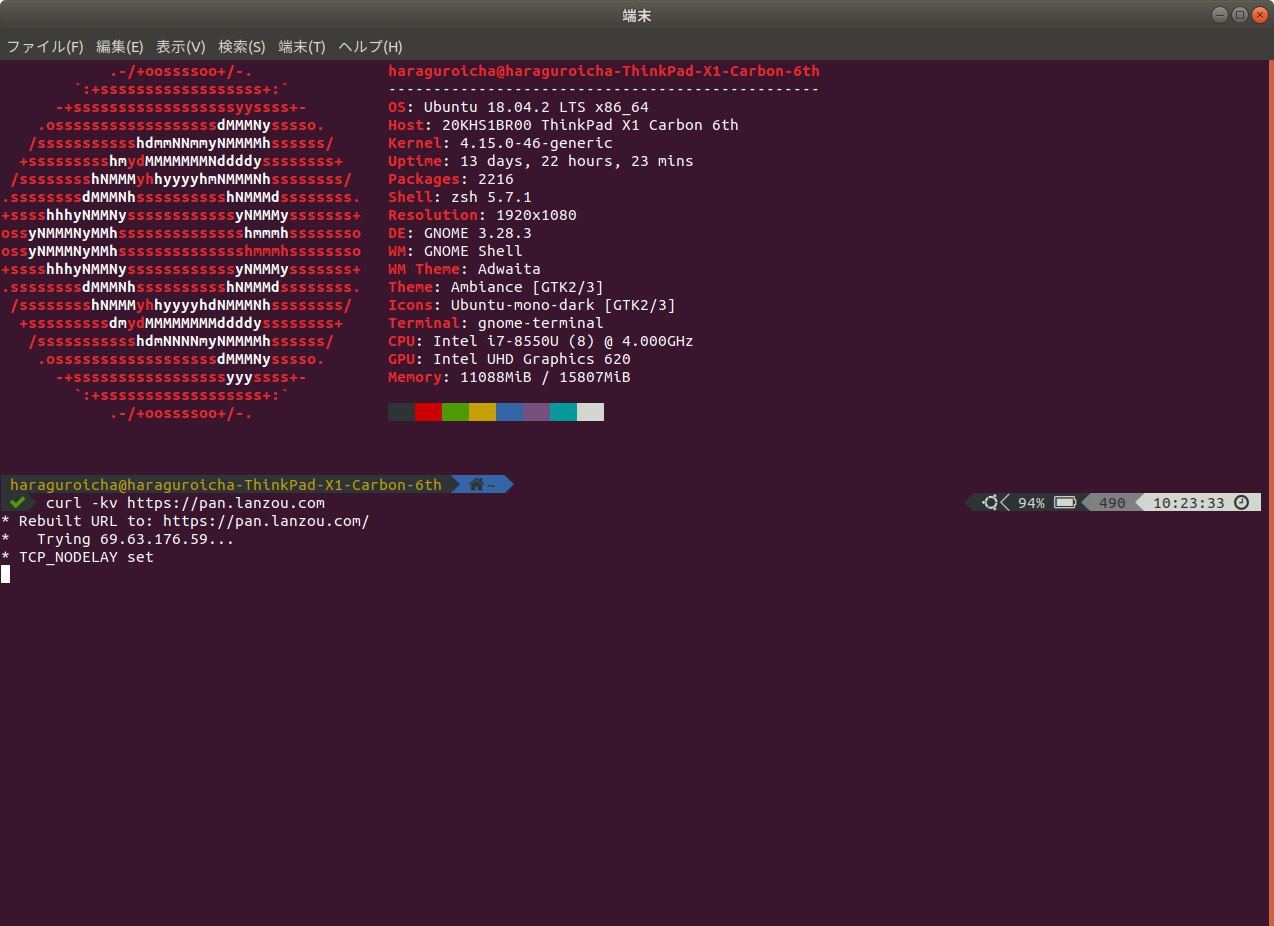
Task: Click the 'GPU: Intel UHD Graphics 620' line
Action: coord(509,359)
